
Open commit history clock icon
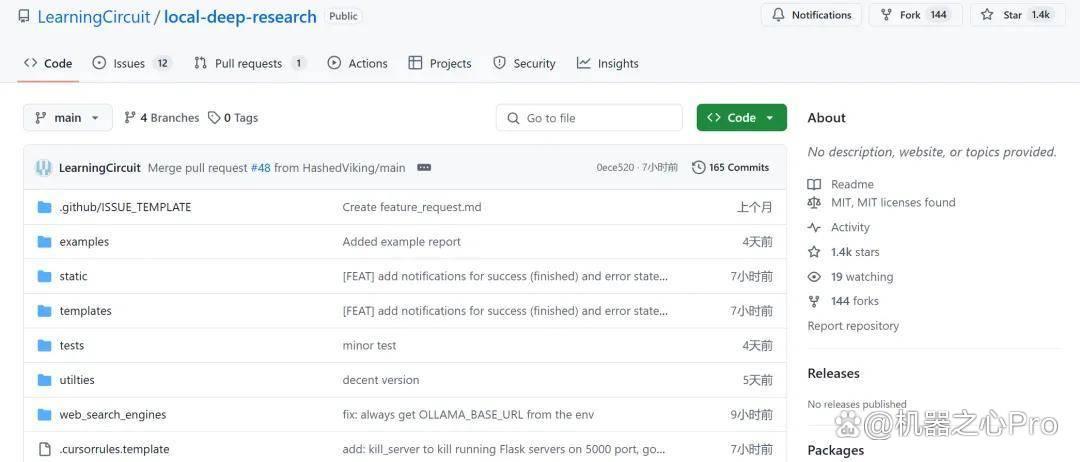[698, 167]
